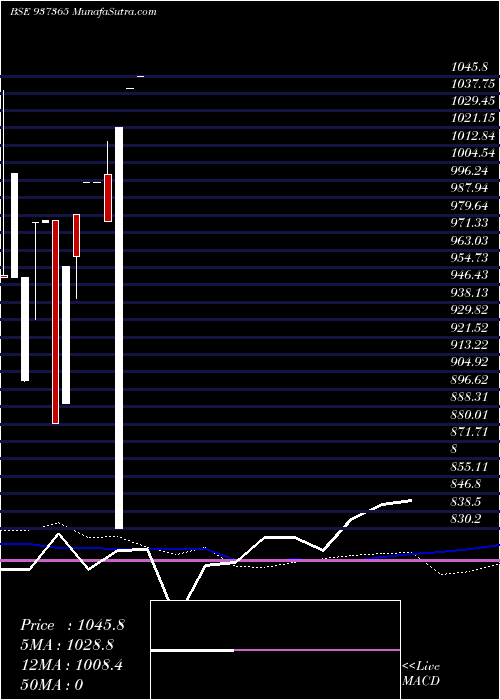
Task: Click the 1021.15 price axis label
Action: click(x=473, y=119)
